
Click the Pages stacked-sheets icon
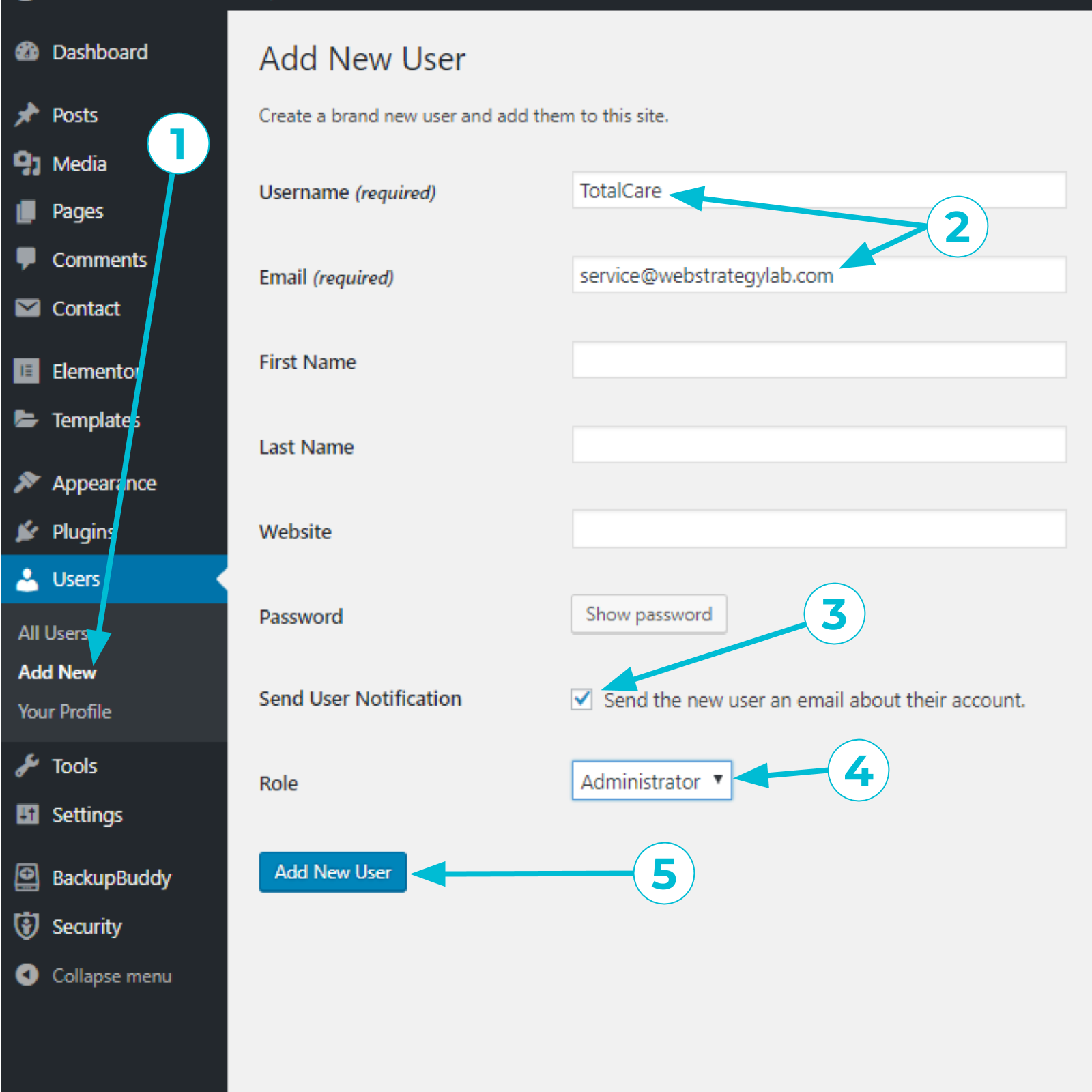tap(27, 212)
